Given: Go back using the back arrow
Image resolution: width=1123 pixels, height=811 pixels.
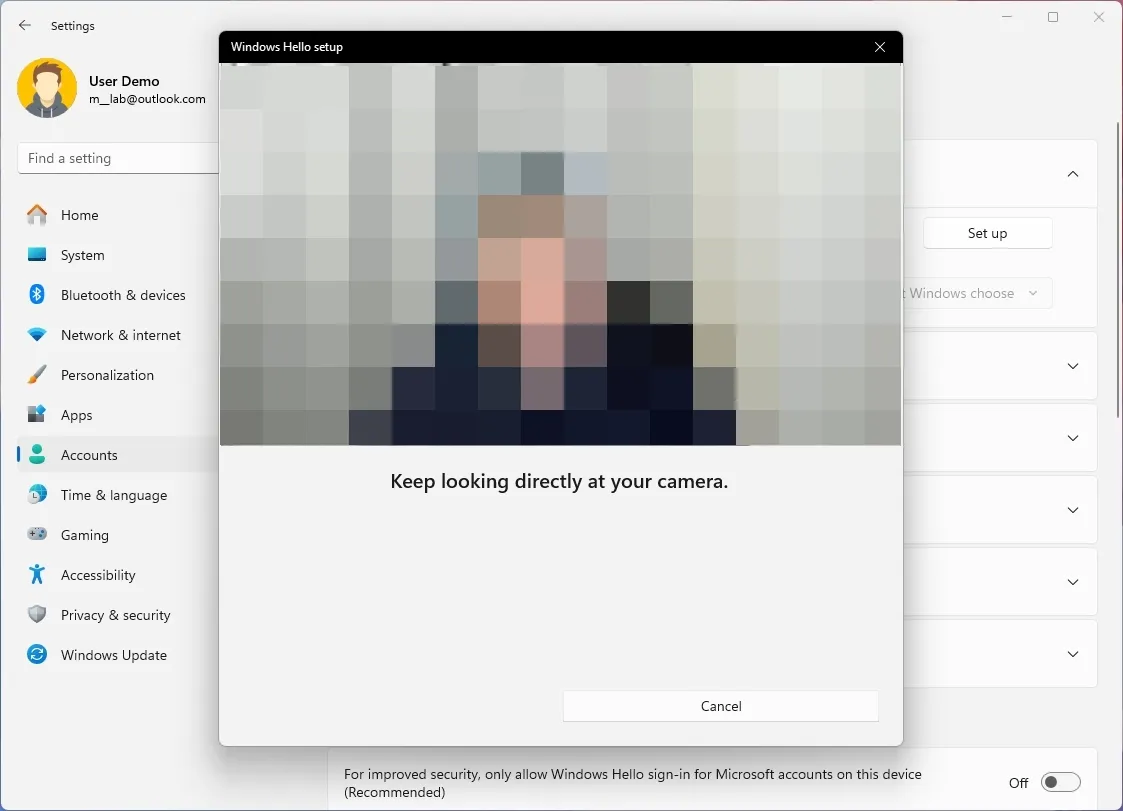Looking at the screenshot, I should click(24, 25).
